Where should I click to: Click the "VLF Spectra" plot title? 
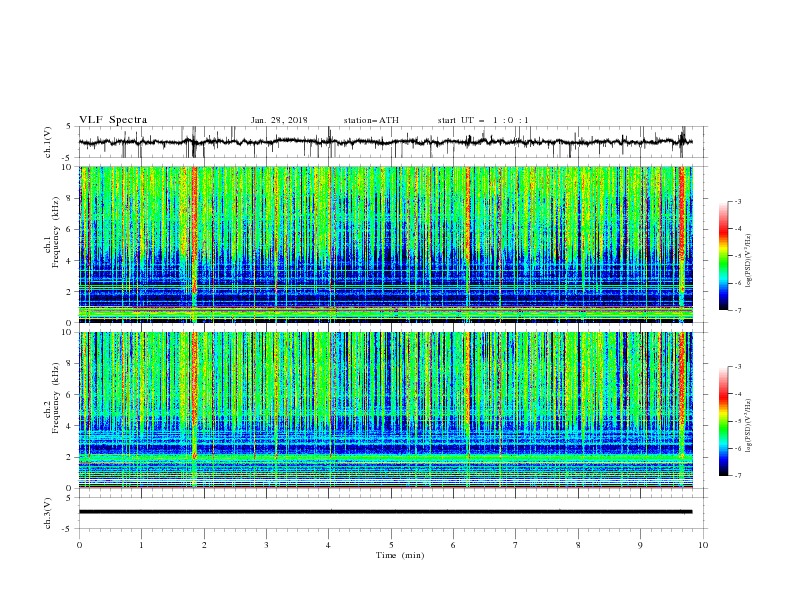(113, 120)
